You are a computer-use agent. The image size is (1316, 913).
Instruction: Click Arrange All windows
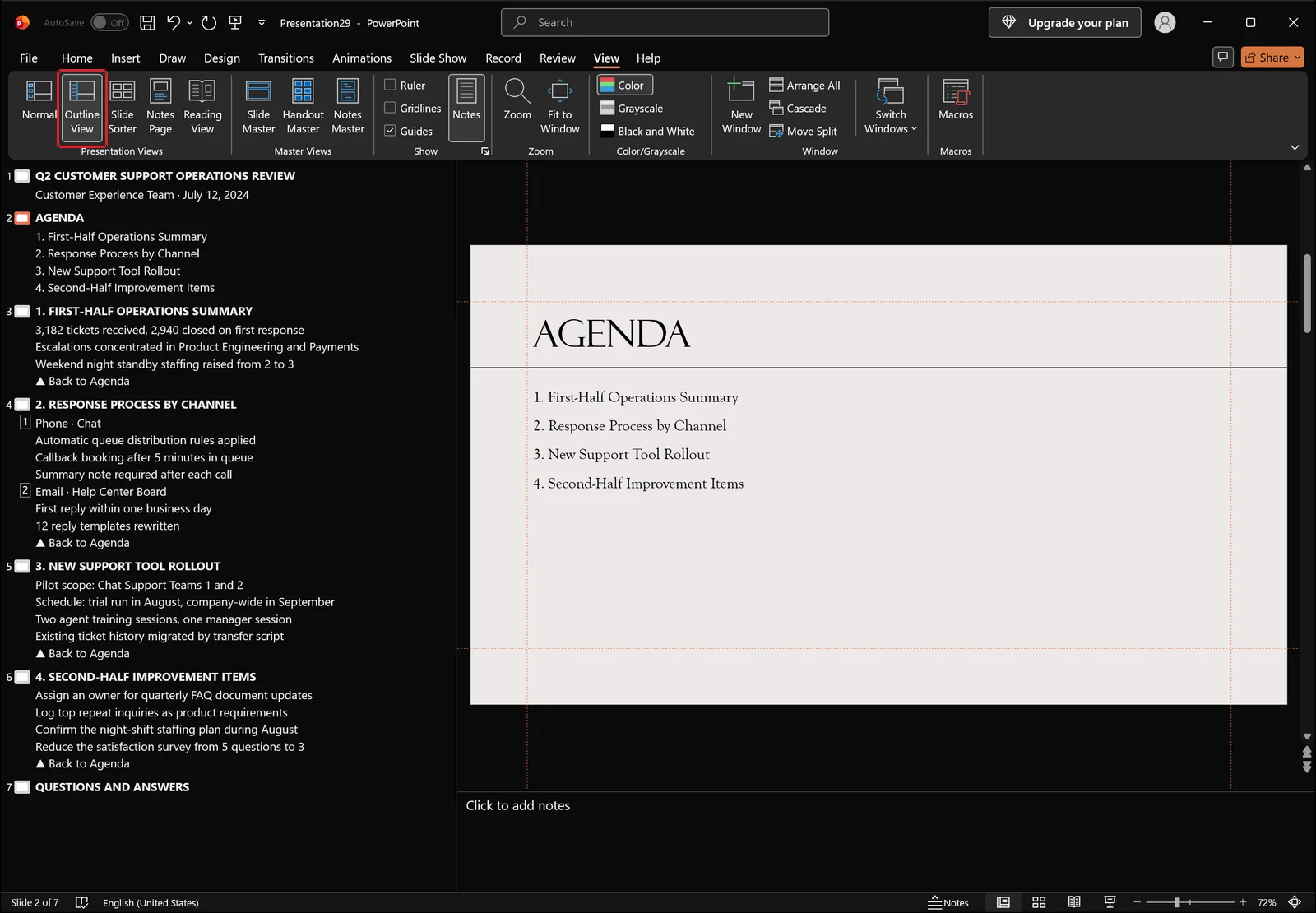804,85
